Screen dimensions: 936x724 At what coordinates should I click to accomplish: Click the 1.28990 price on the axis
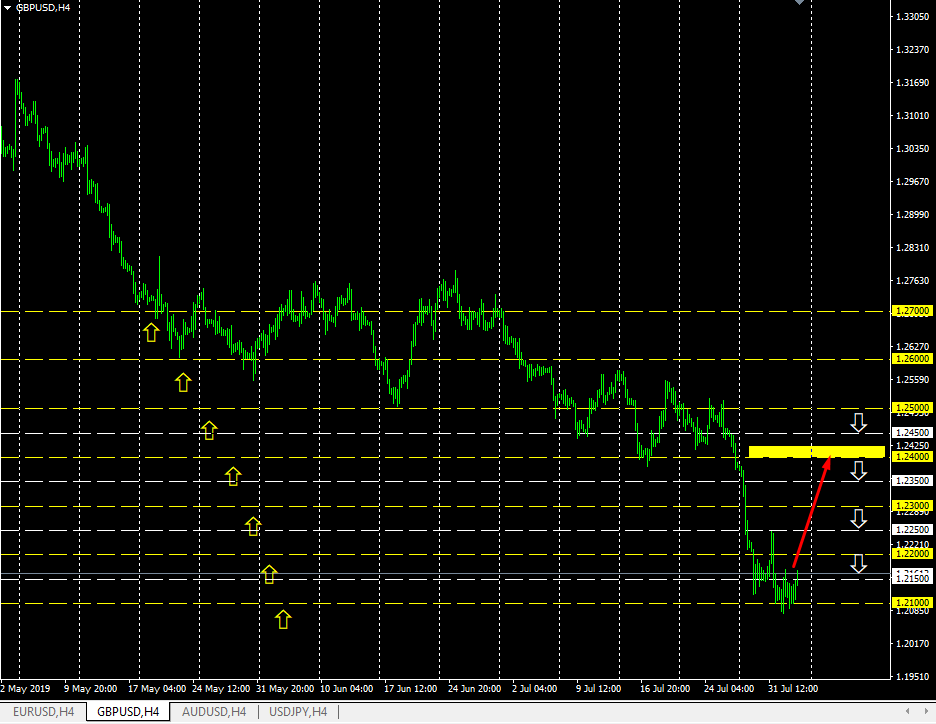pyautogui.click(x=913, y=214)
